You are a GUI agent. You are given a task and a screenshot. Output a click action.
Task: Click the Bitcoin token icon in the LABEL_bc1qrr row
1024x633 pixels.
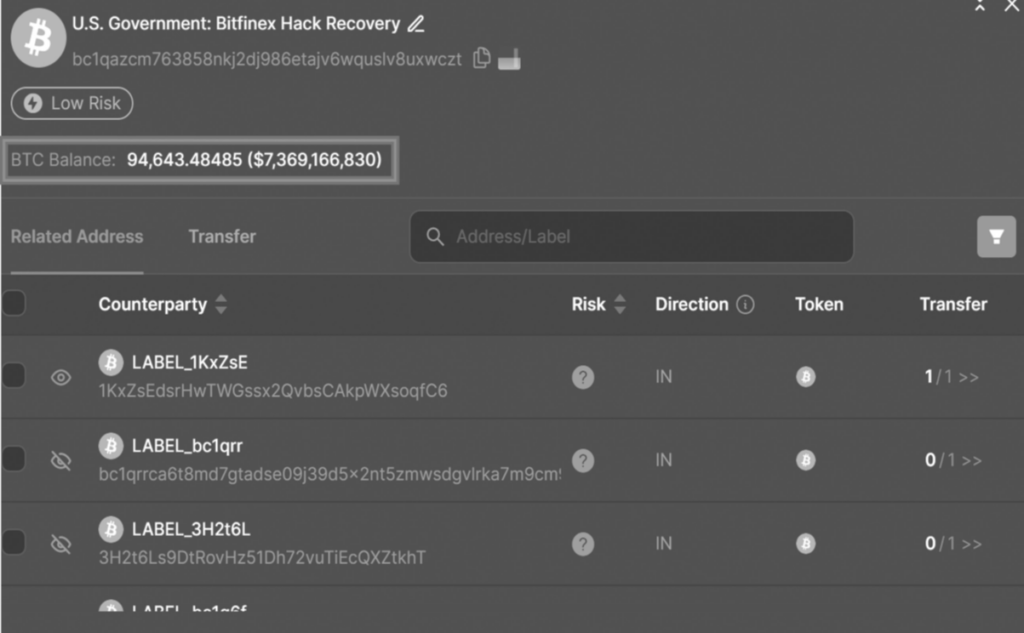click(x=805, y=460)
